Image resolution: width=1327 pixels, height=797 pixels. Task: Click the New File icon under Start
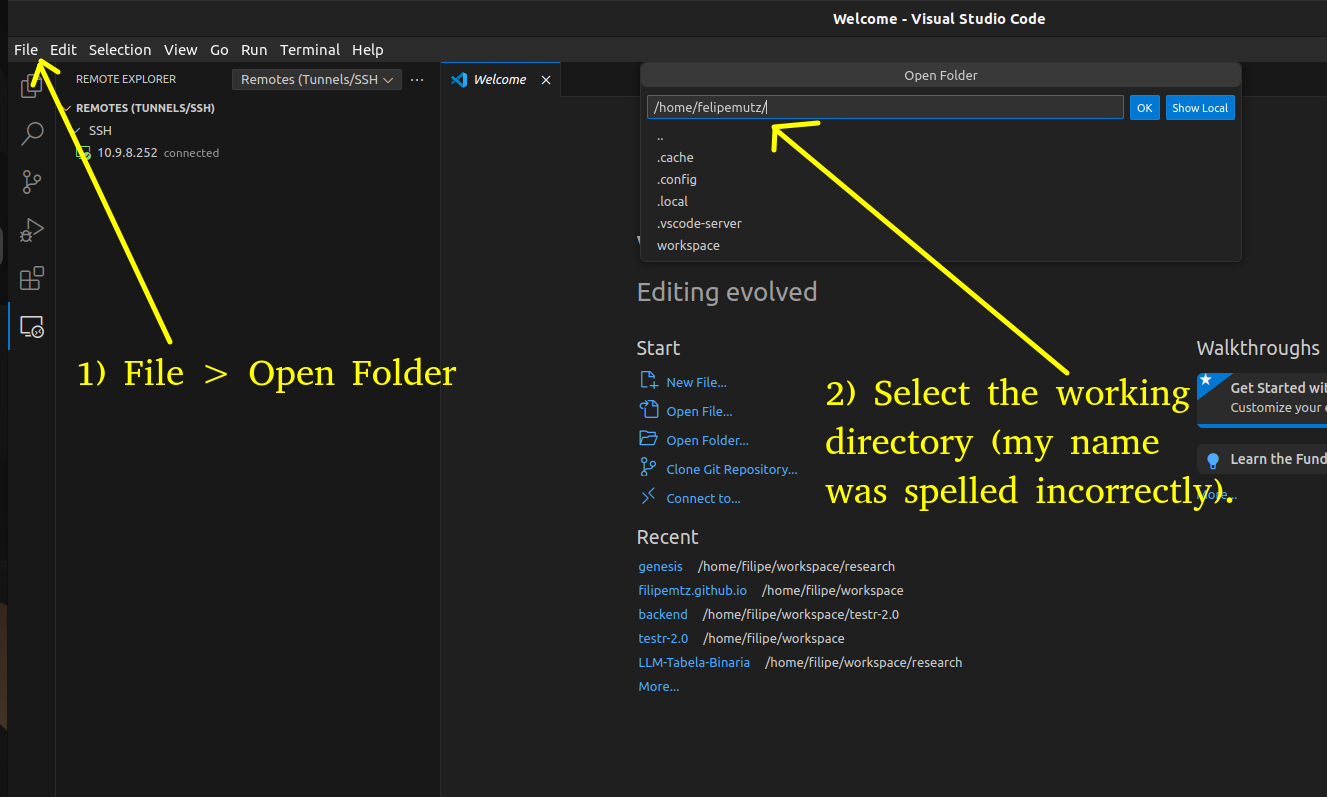coord(648,381)
